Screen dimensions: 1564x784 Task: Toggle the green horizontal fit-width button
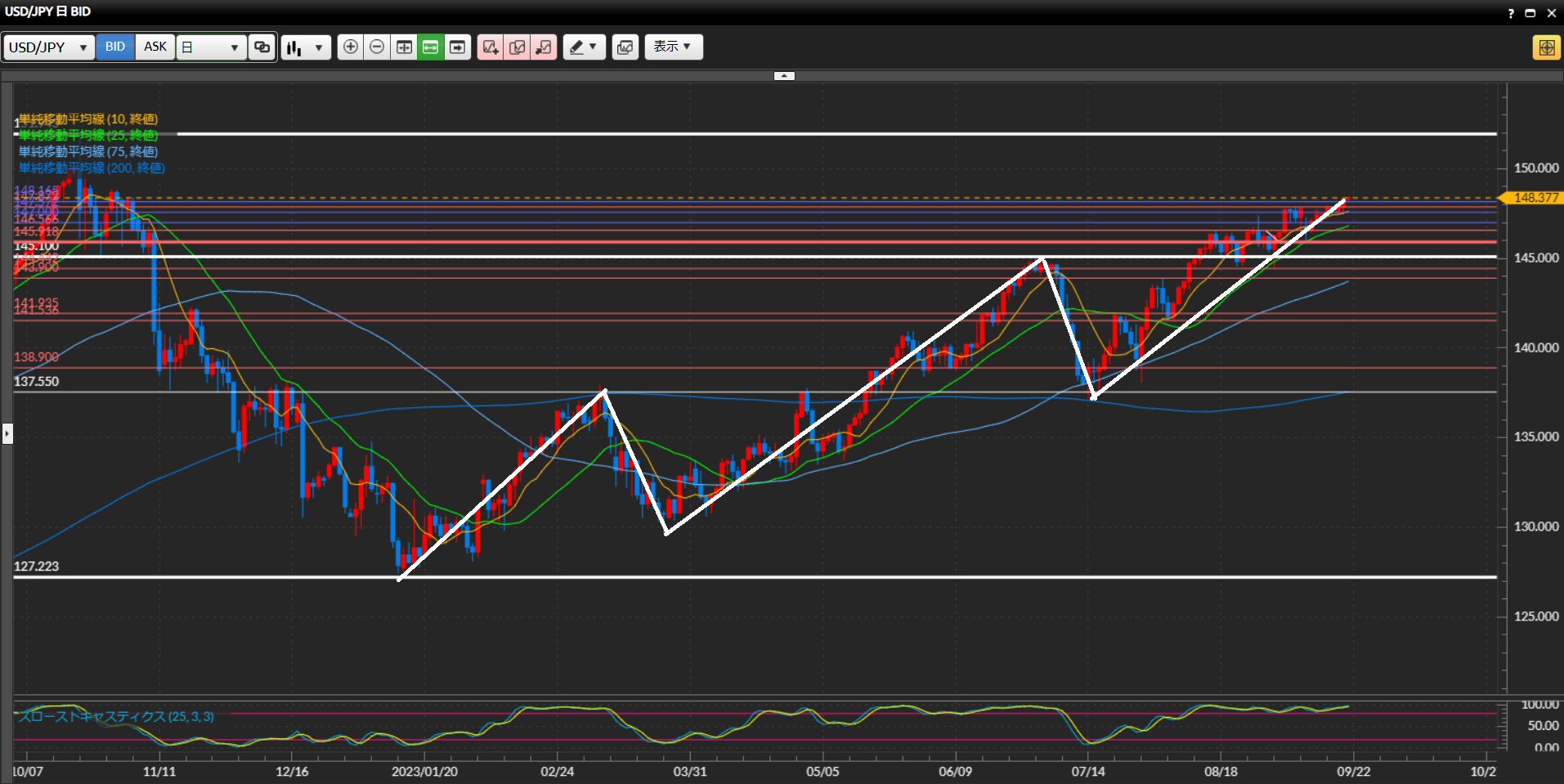(430, 47)
